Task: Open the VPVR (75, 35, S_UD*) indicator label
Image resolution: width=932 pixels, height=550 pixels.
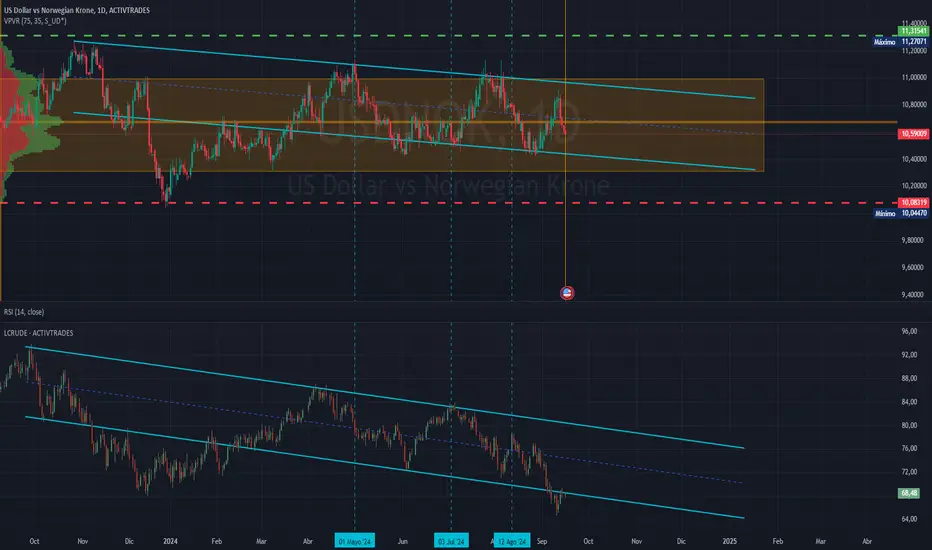Action: tap(35, 21)
